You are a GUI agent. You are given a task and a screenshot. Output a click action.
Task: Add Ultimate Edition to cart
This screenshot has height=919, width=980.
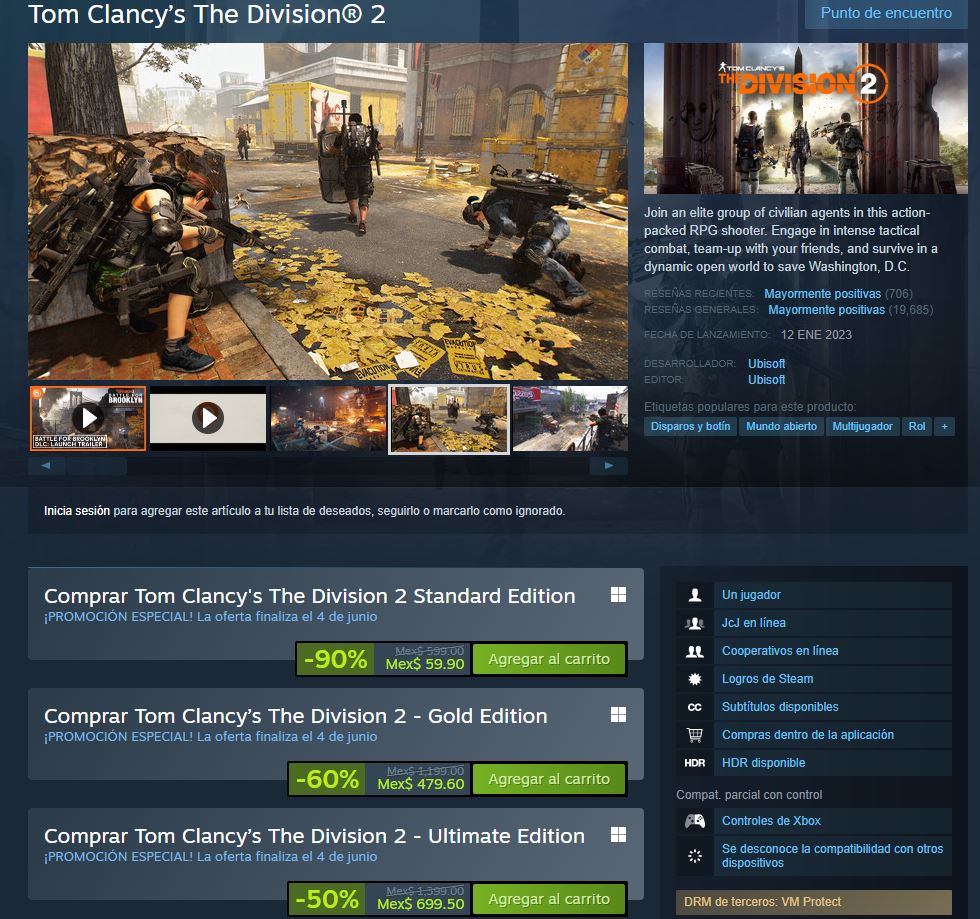549,899
